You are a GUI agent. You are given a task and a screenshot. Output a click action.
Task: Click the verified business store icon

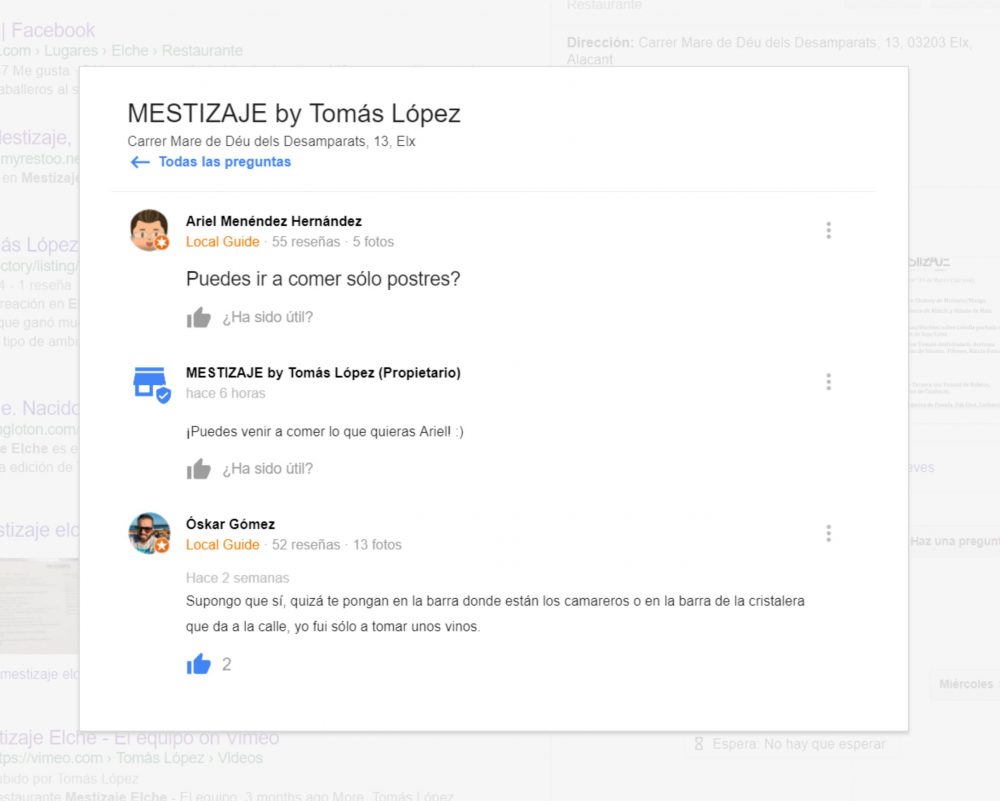tap(151, 385)
